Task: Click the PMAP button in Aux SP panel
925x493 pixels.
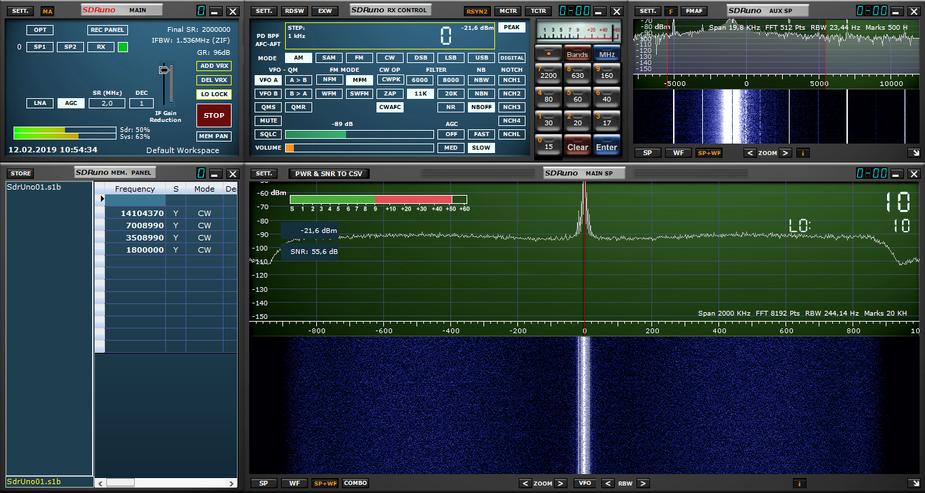Action: 694,11
